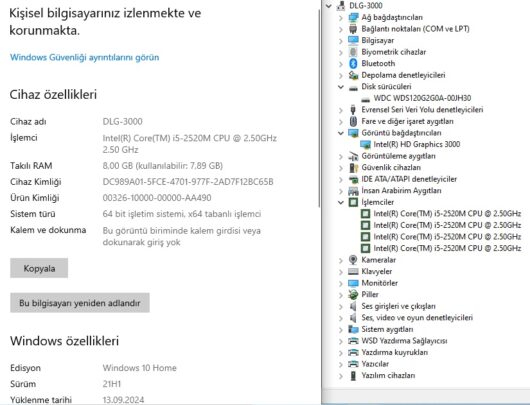Expand the Kameralar category
The image size is (530, 405).
tap(341, 260)
